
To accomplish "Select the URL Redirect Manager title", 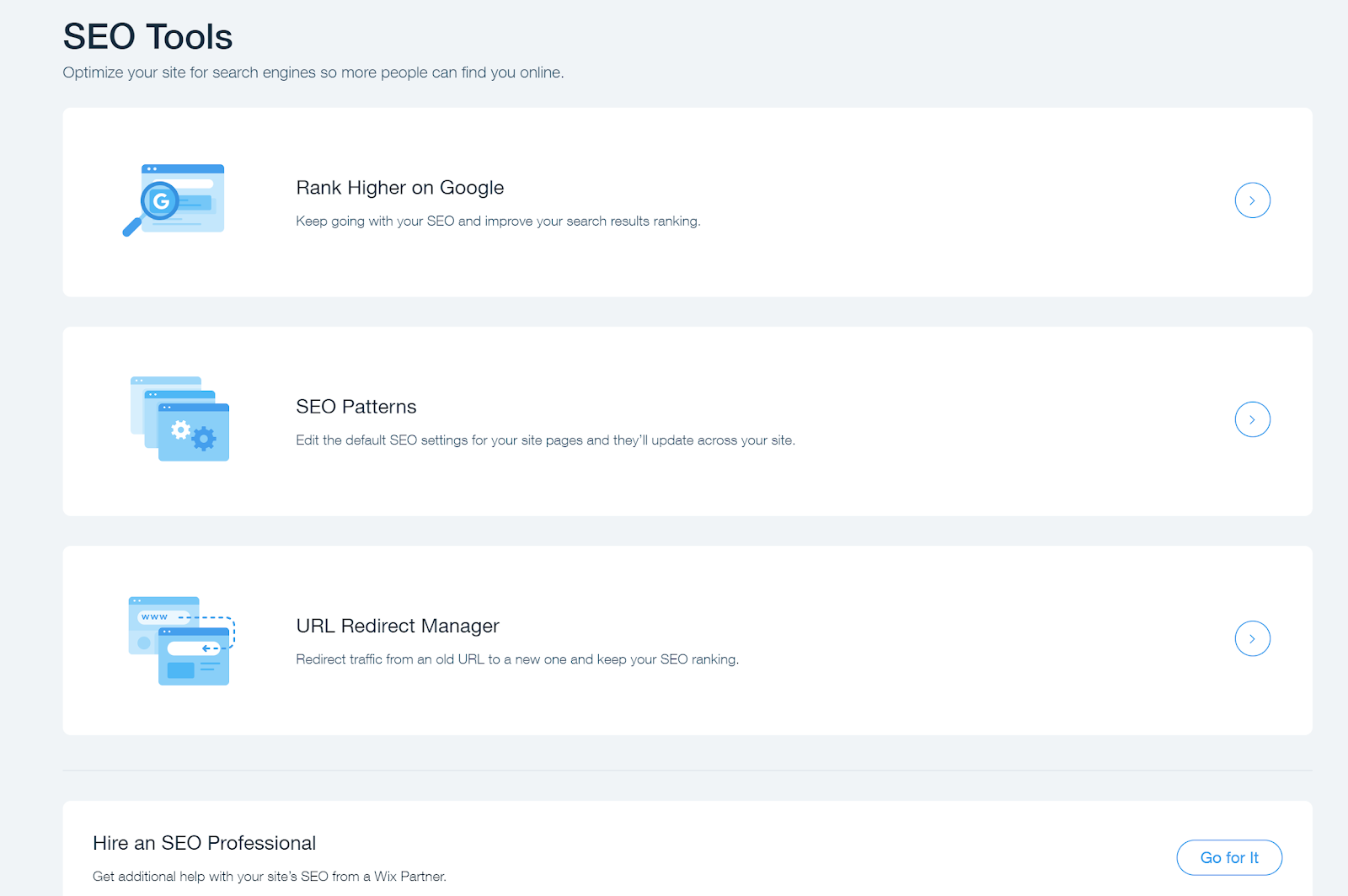I will (x=397, y=626).
